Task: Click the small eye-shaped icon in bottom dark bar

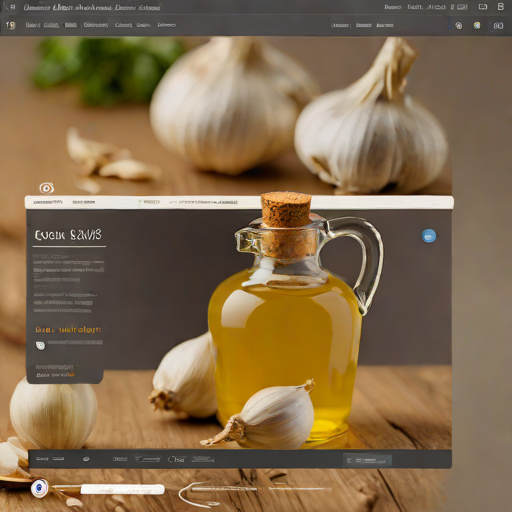Action: pyautogui.click(x=86, y=459)
